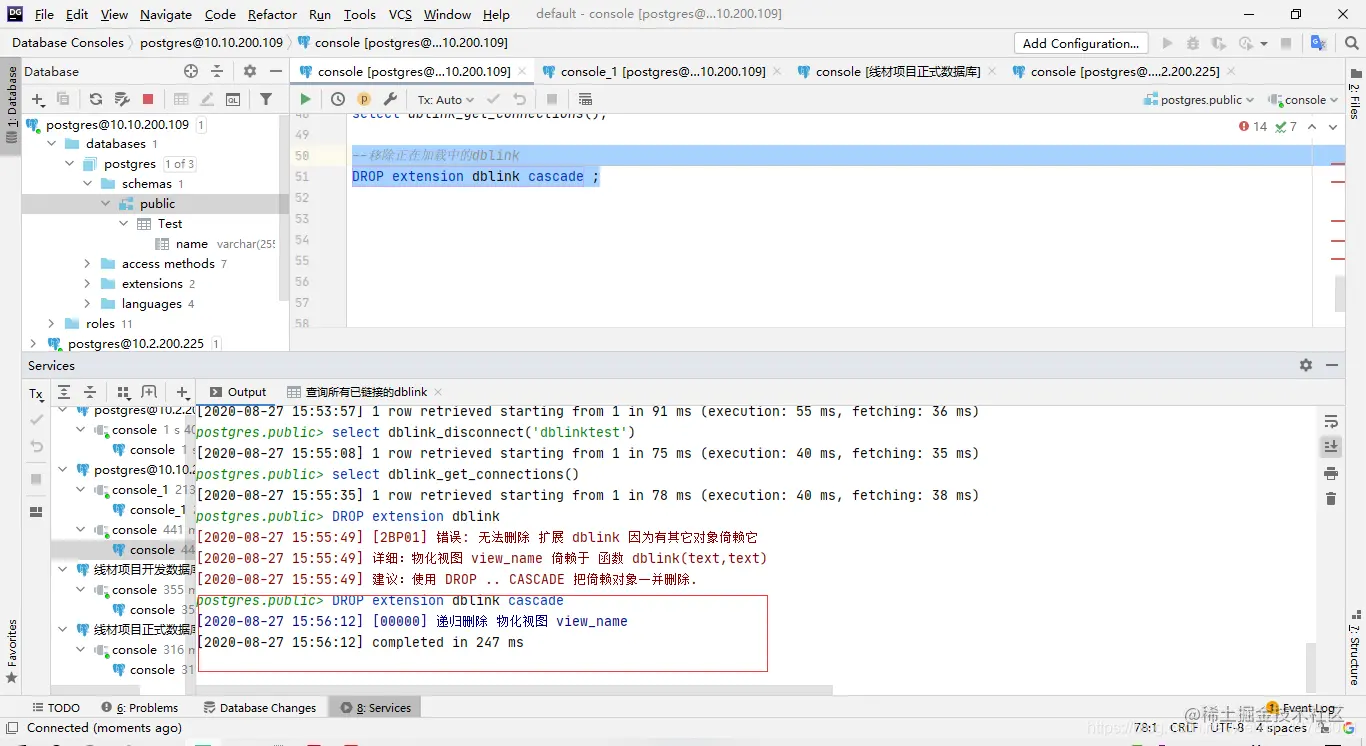Expand the roles folder
1366x746 pixels.
click(x=51, y=323)
